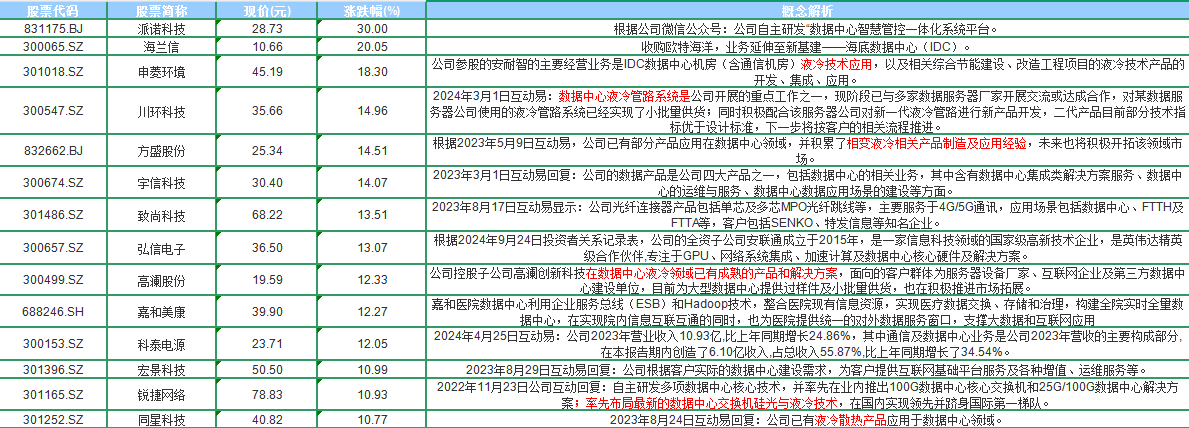
Task: Click the 概念解析 column header
Action: coord(806,10)
